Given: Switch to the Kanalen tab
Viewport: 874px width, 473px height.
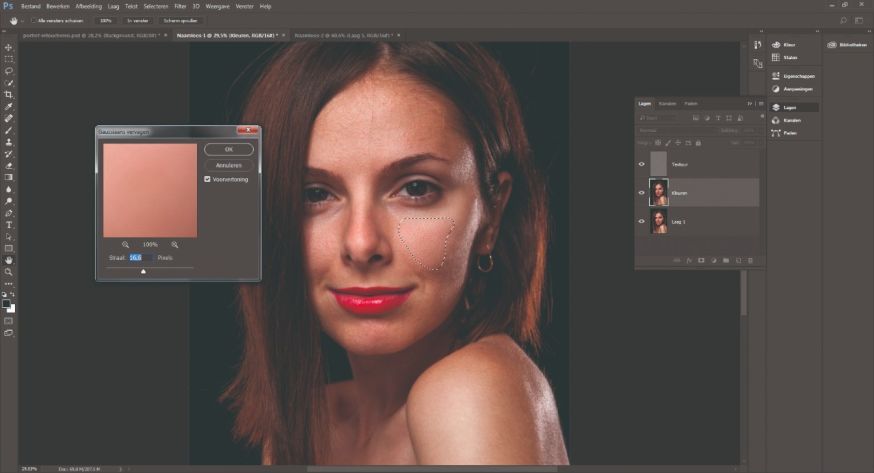Looking at the screenshot, I should click(667, 103).
